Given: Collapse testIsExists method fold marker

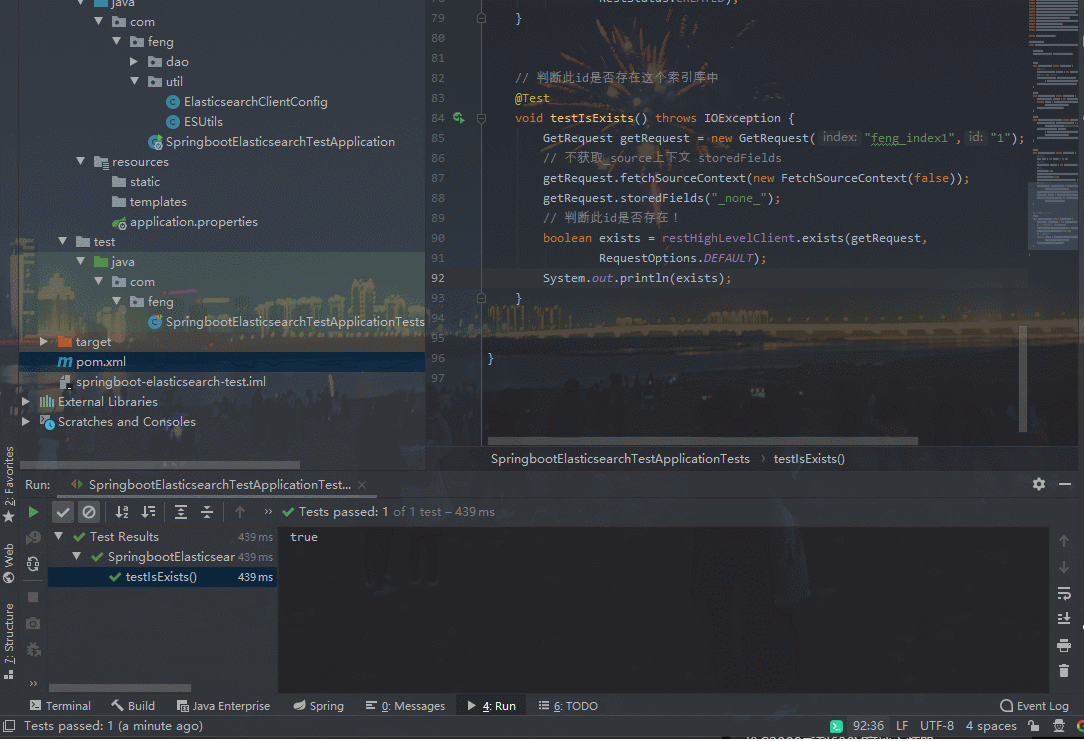Looking at the screenshot, I should click(x=481, y=118).
